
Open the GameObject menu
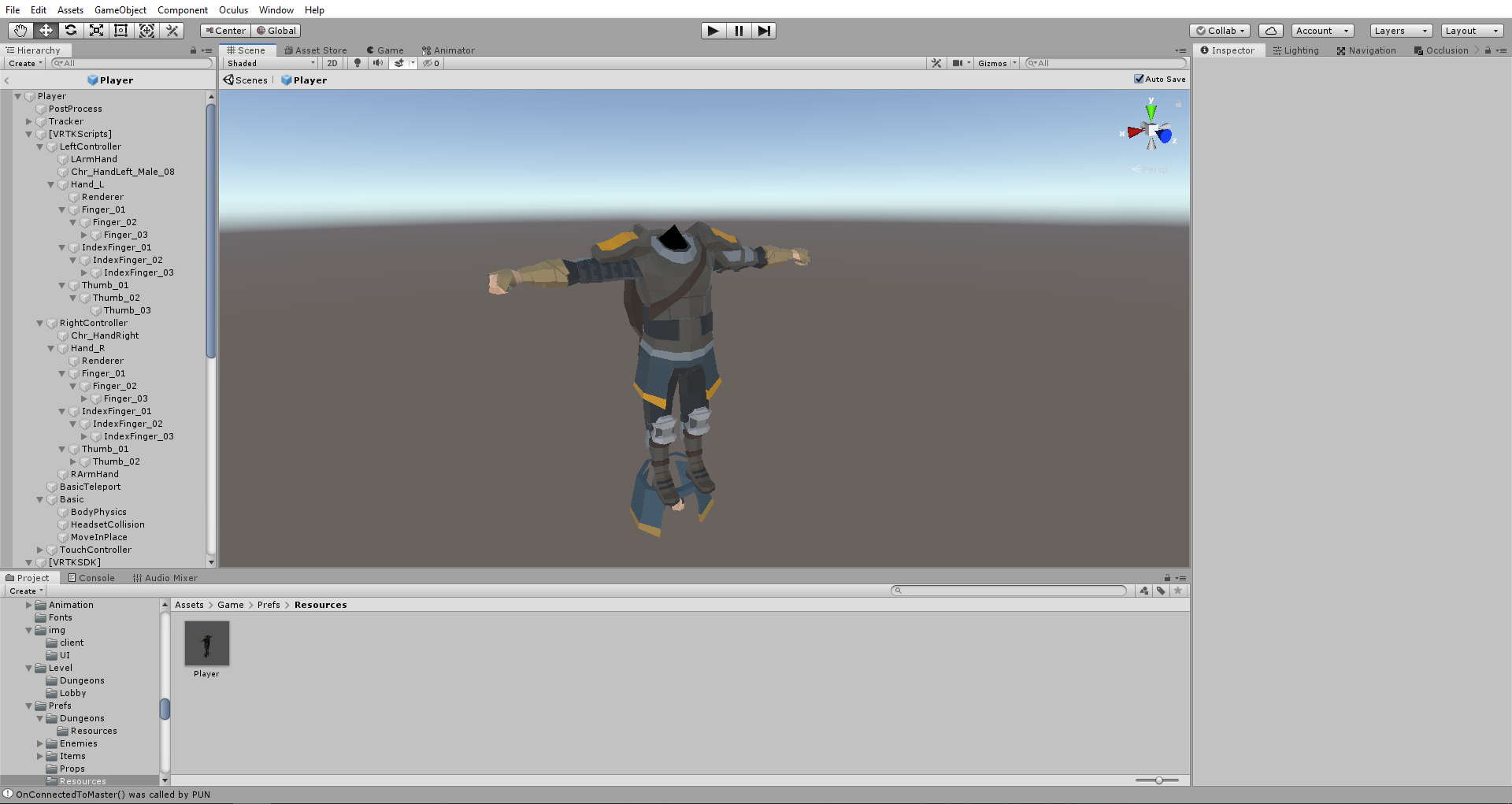[120, 10]
